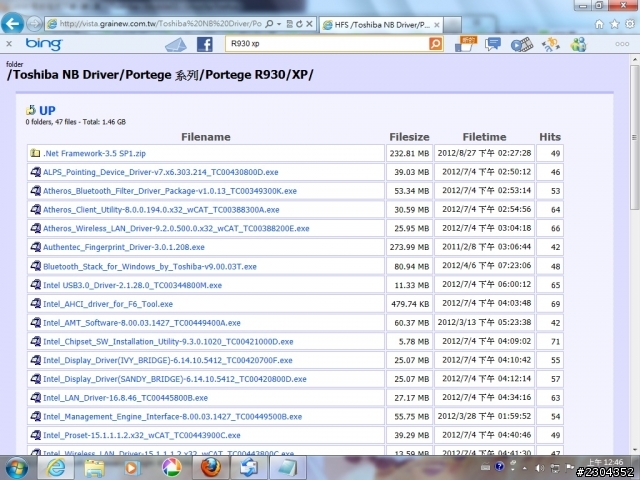Screen dimensions: 640x480
Task: Close the Bing toolbar with its X
Action: tap(9, 44)
